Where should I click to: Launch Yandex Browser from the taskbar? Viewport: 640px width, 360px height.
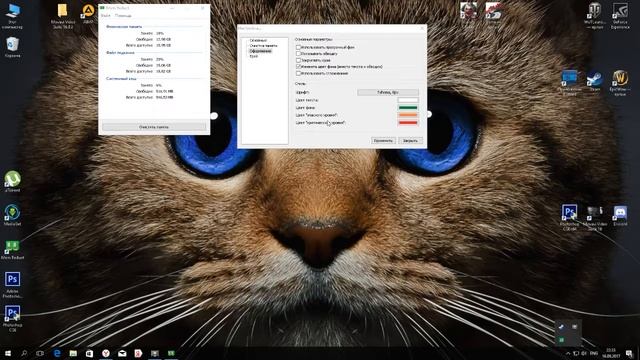coord(106,353)
